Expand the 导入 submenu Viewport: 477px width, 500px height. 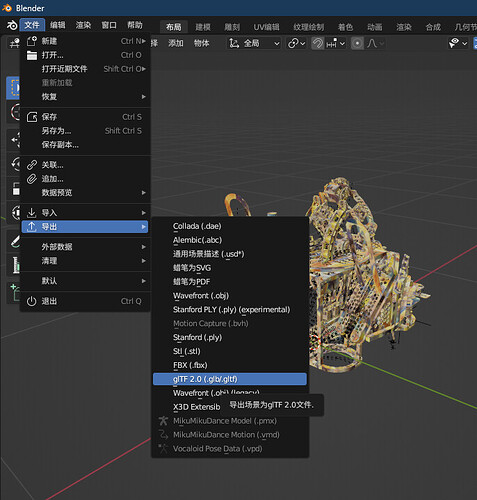tap(85, 213)
